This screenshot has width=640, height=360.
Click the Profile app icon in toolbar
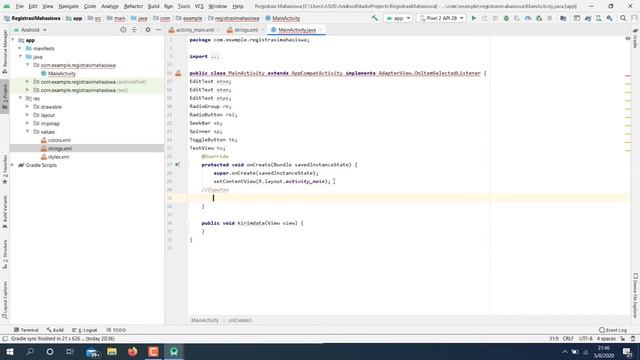tap(528, 18)
